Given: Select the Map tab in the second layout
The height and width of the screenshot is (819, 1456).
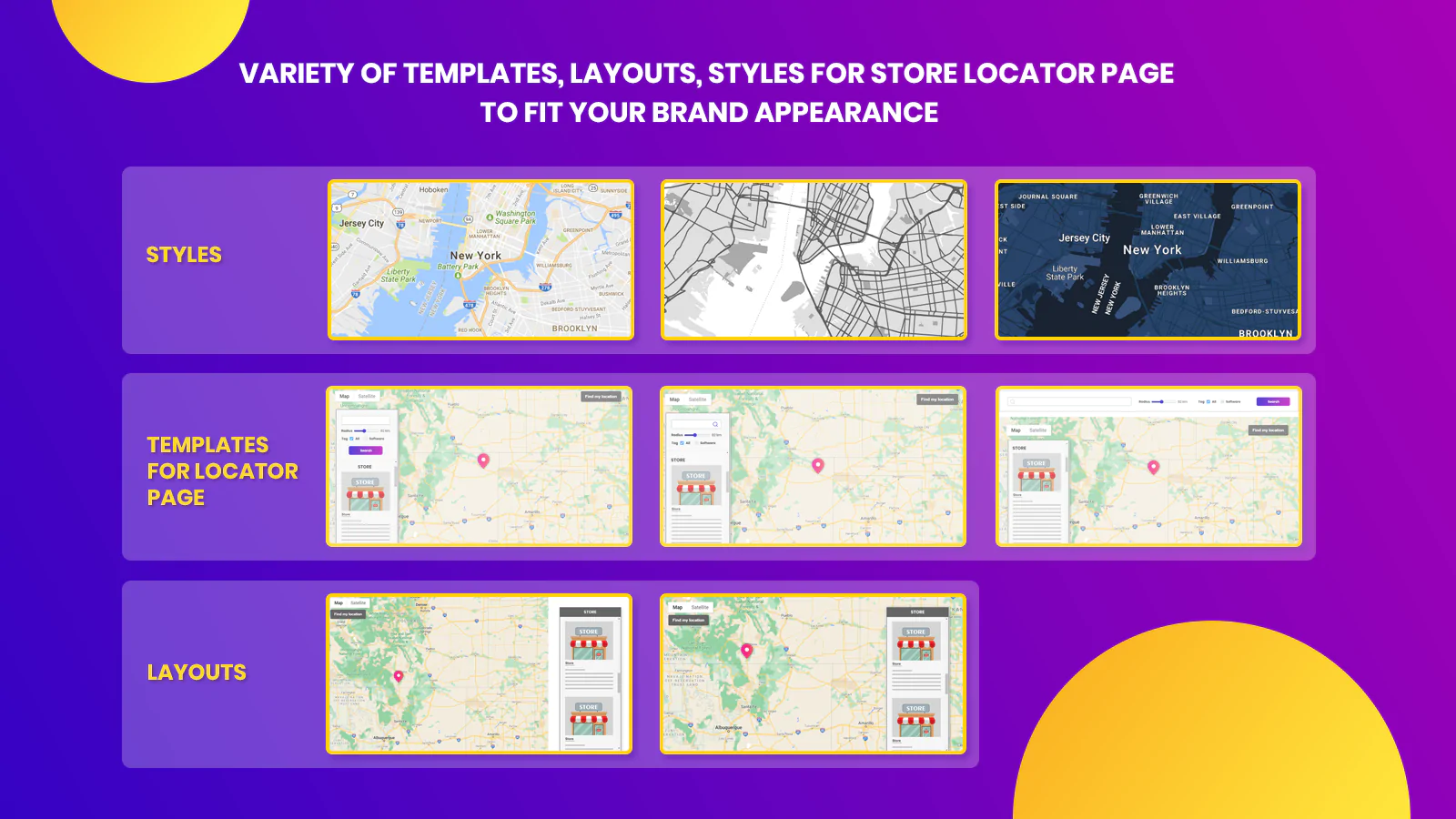Looking at the screenshot, I should tap(677, 607).
